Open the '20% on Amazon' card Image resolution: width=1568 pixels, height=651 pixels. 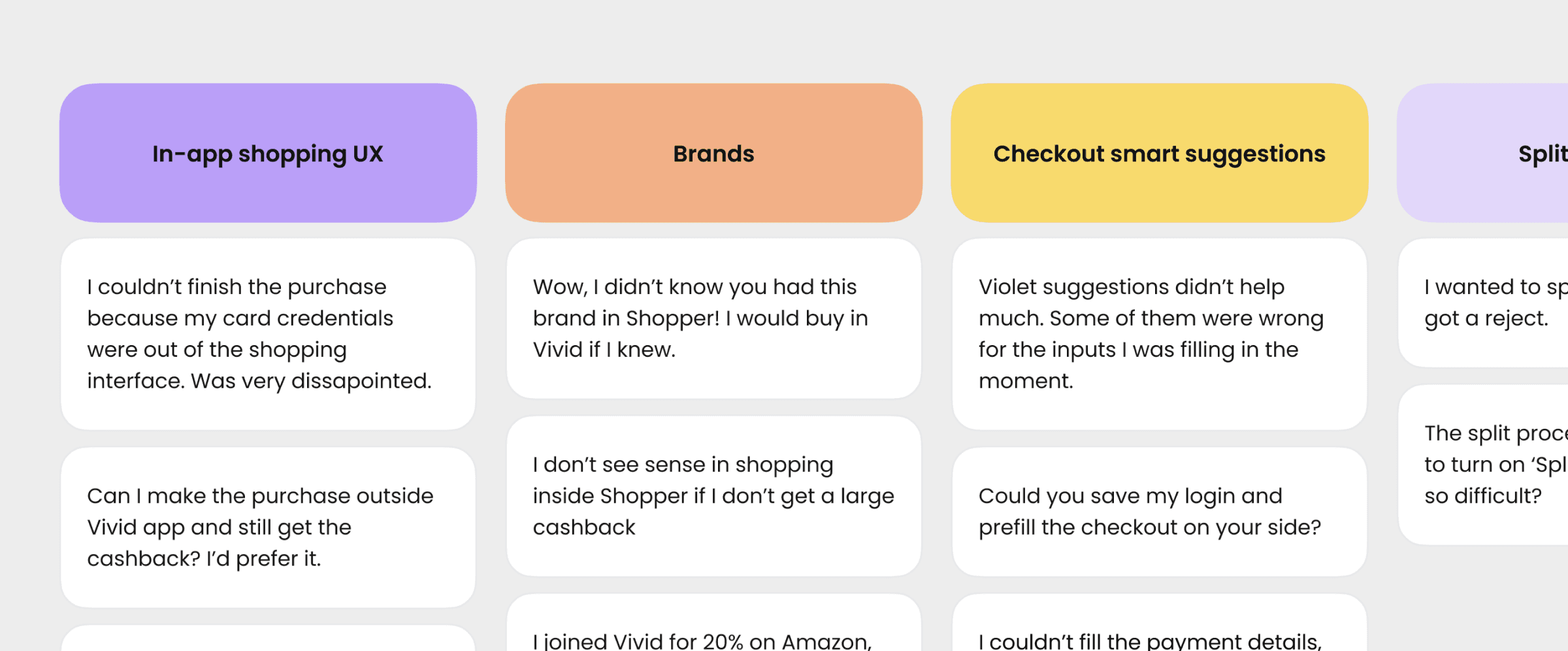(x=713, y=623)
